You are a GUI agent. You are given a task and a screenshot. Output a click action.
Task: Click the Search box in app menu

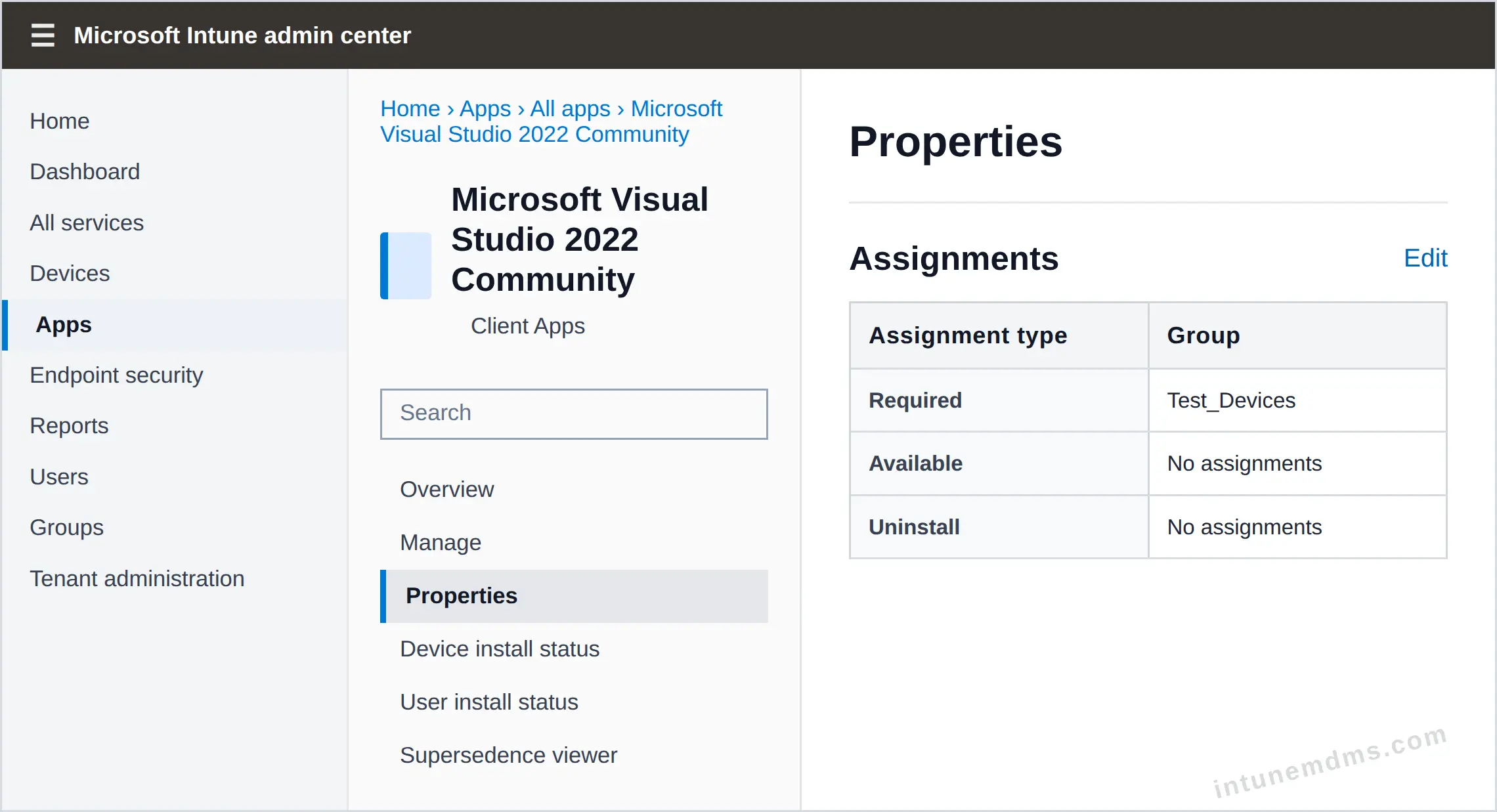574,414
